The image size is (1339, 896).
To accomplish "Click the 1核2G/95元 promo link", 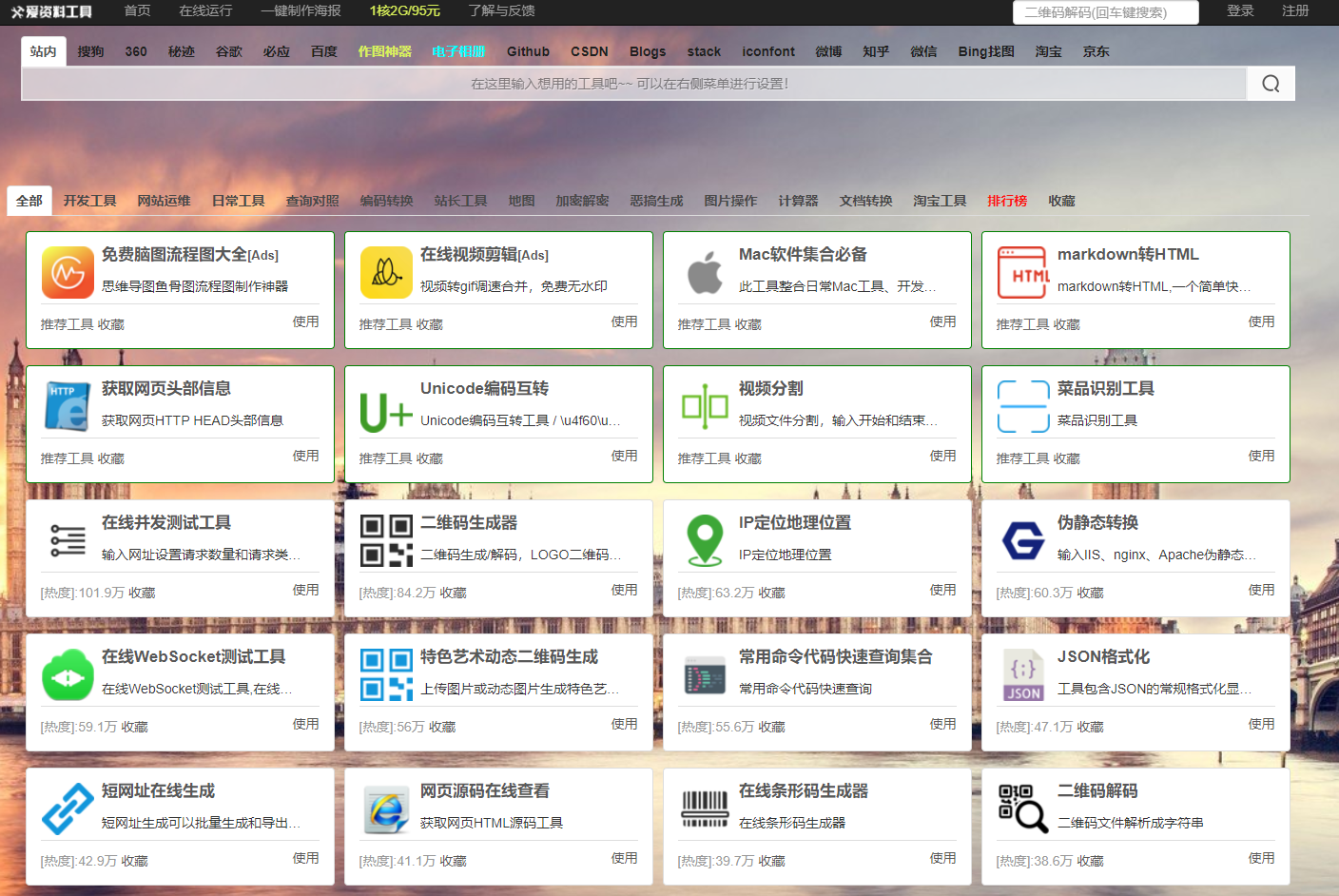I will pos(404,10).
